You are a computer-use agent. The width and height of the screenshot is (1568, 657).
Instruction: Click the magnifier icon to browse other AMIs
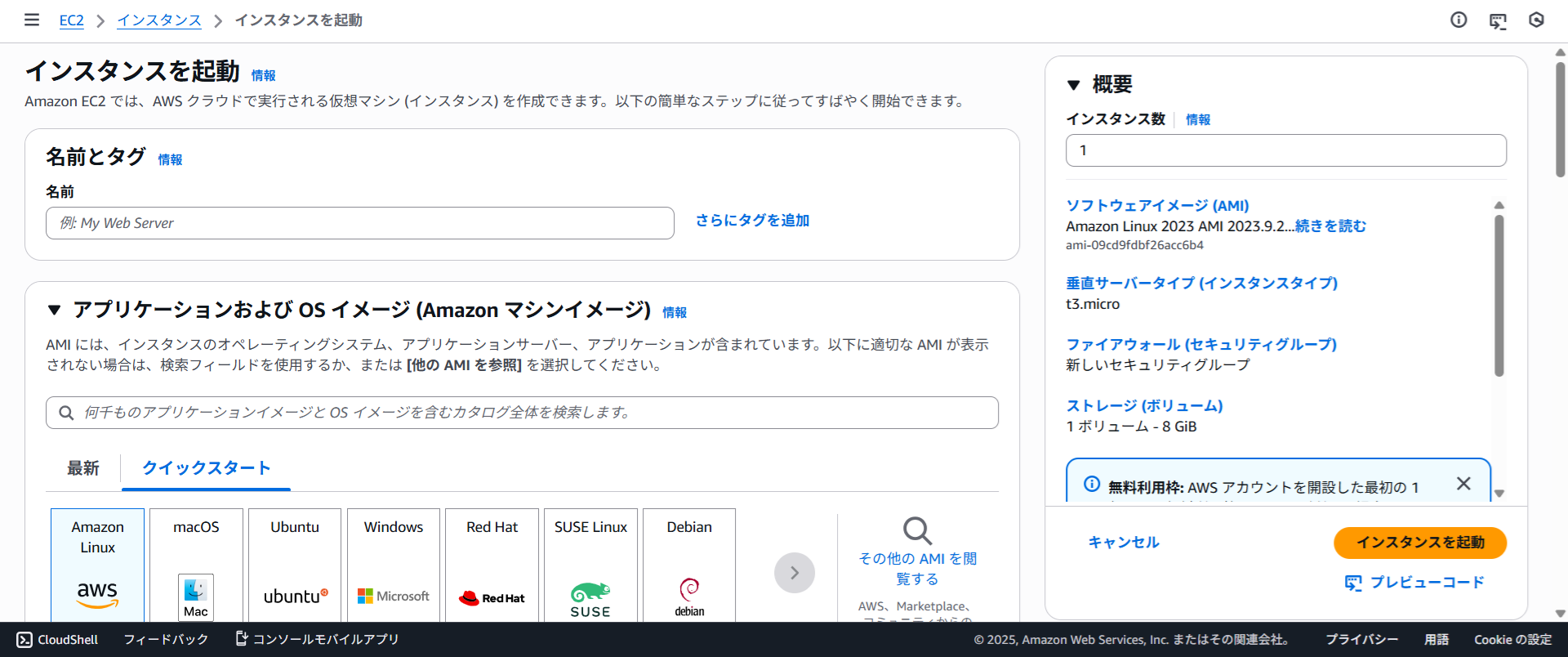point(917,531)
